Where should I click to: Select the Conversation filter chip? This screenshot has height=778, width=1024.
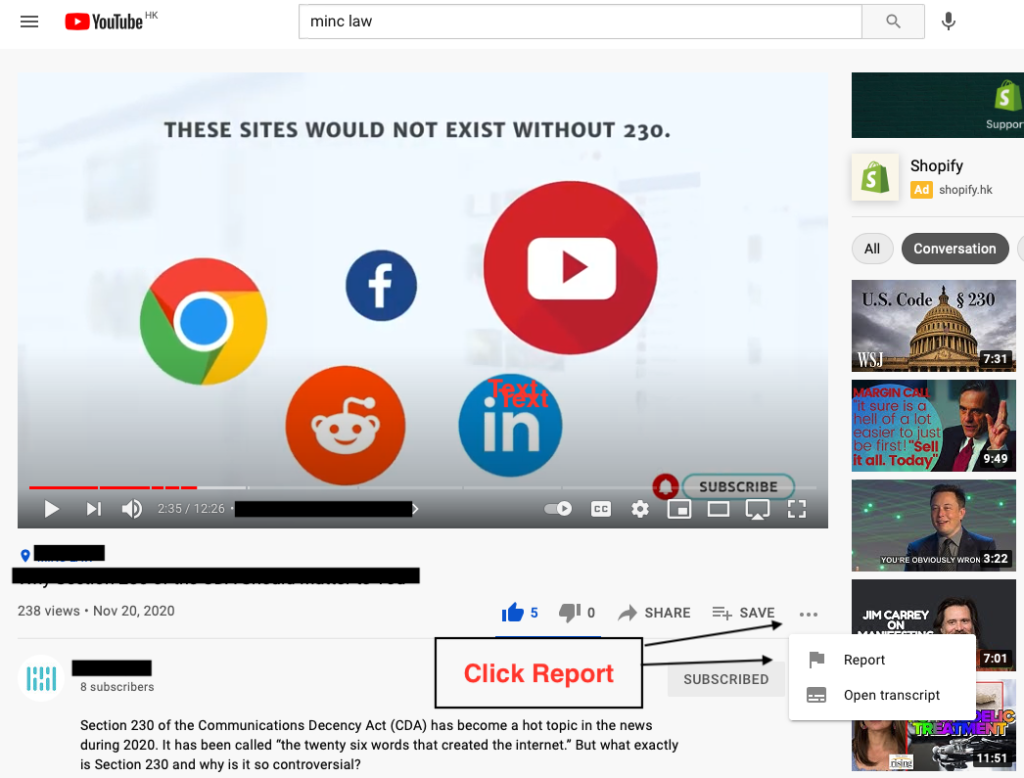[x=955, y=249]
